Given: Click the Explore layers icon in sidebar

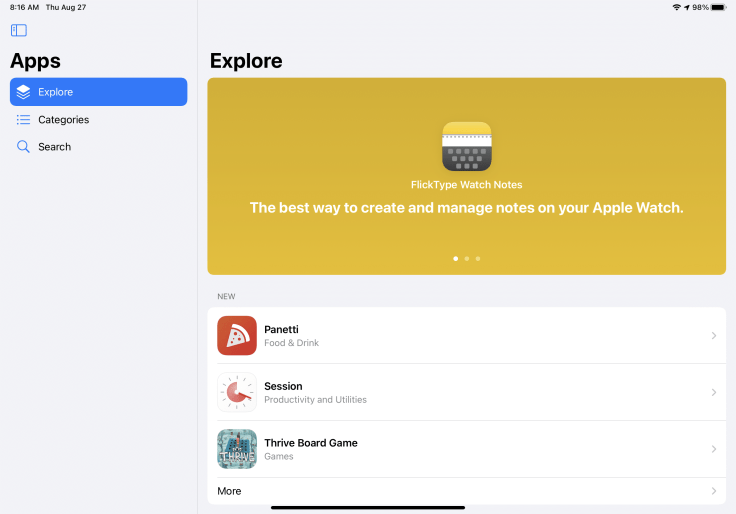Looking at the screenshot, I should click(23, 92).
